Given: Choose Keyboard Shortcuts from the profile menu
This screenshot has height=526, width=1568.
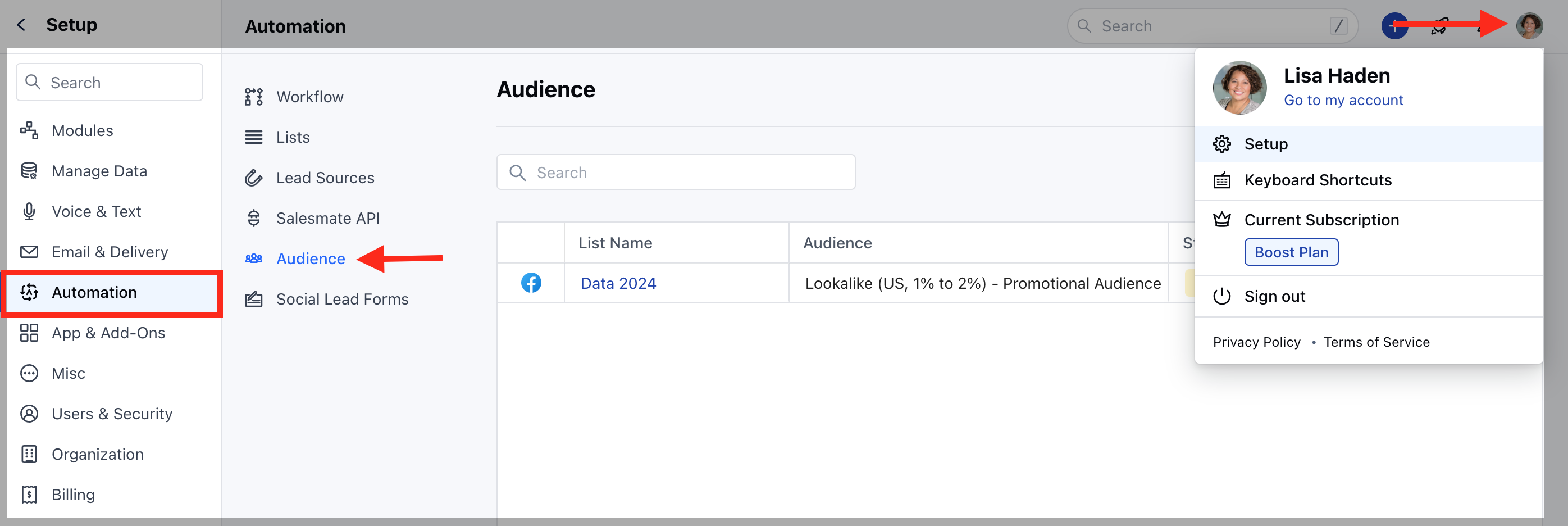Looking at the screenshot, I should click(1318, 180).
